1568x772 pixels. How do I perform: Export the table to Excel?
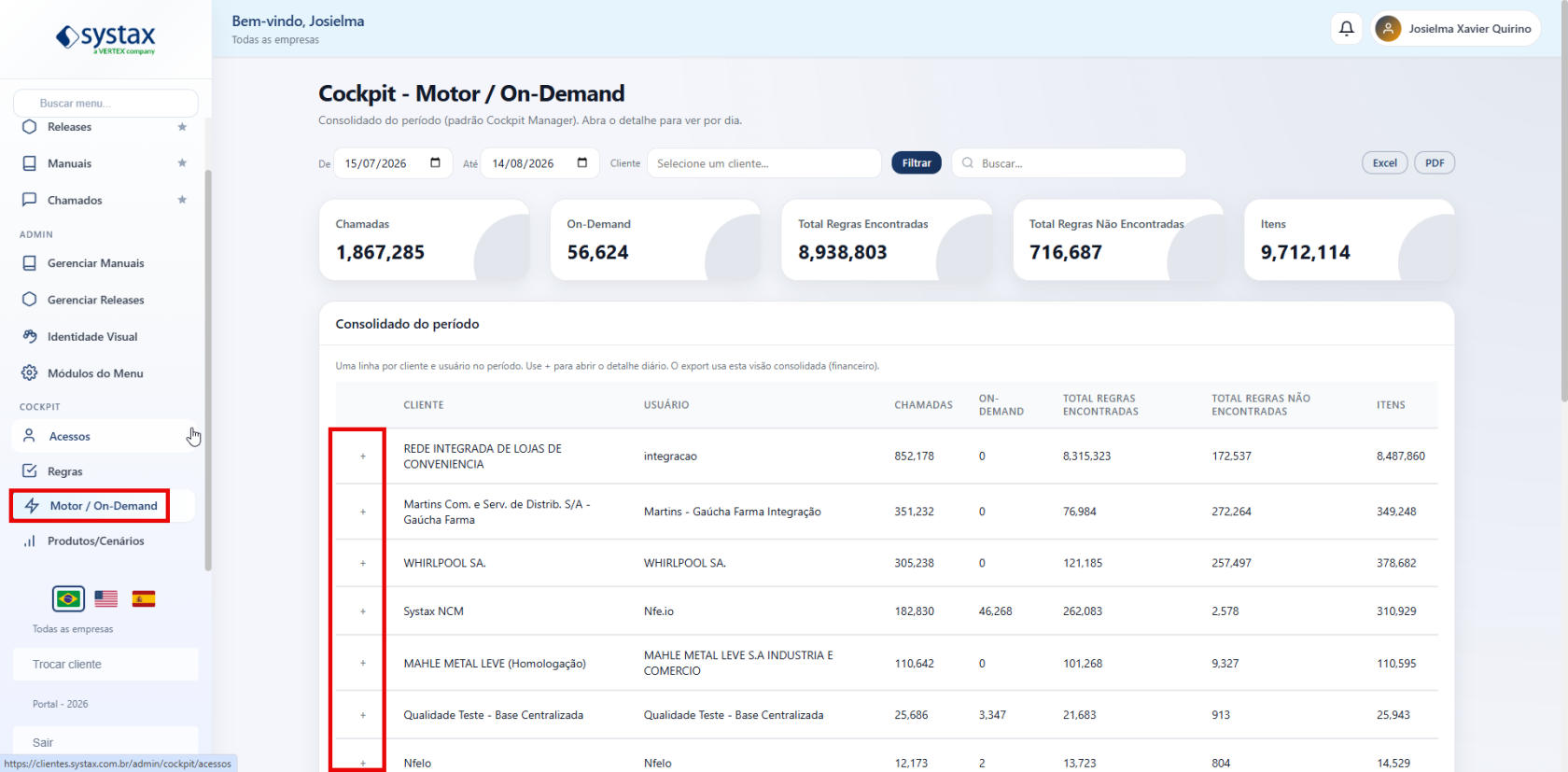click(1385, 162)
